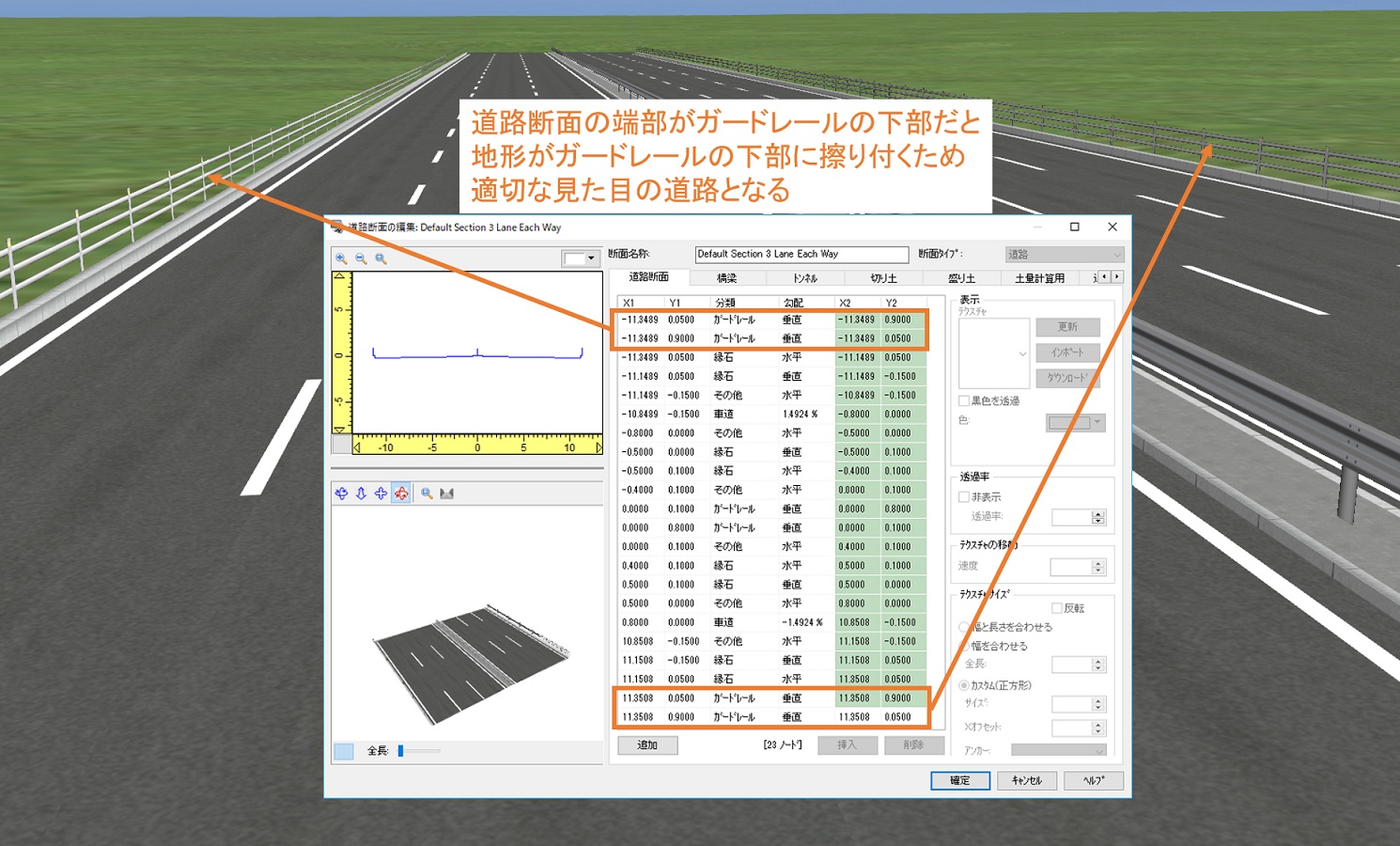Select the four-way pan tool

click(381, 493)
